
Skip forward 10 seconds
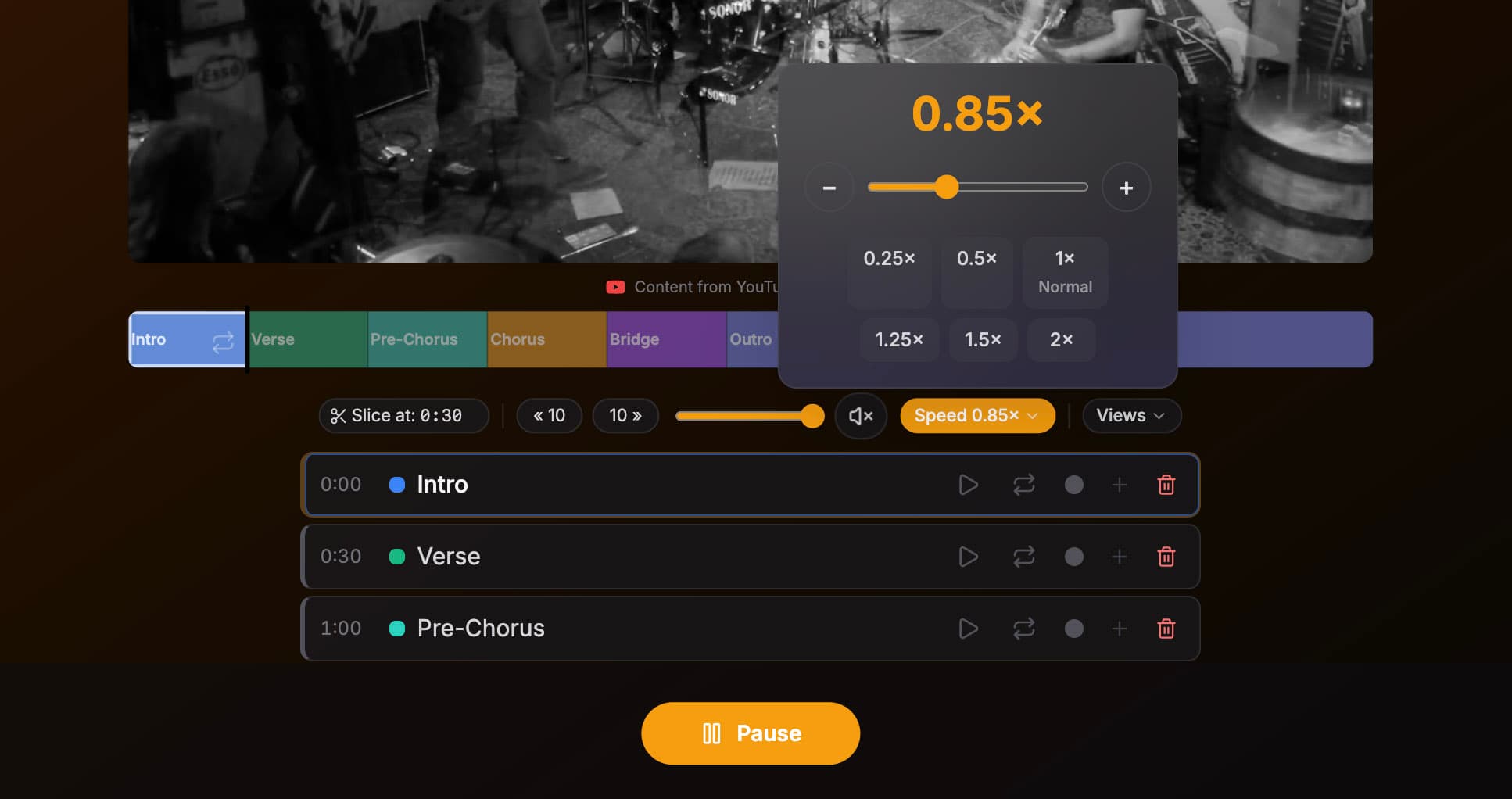[x=625, y=415]
